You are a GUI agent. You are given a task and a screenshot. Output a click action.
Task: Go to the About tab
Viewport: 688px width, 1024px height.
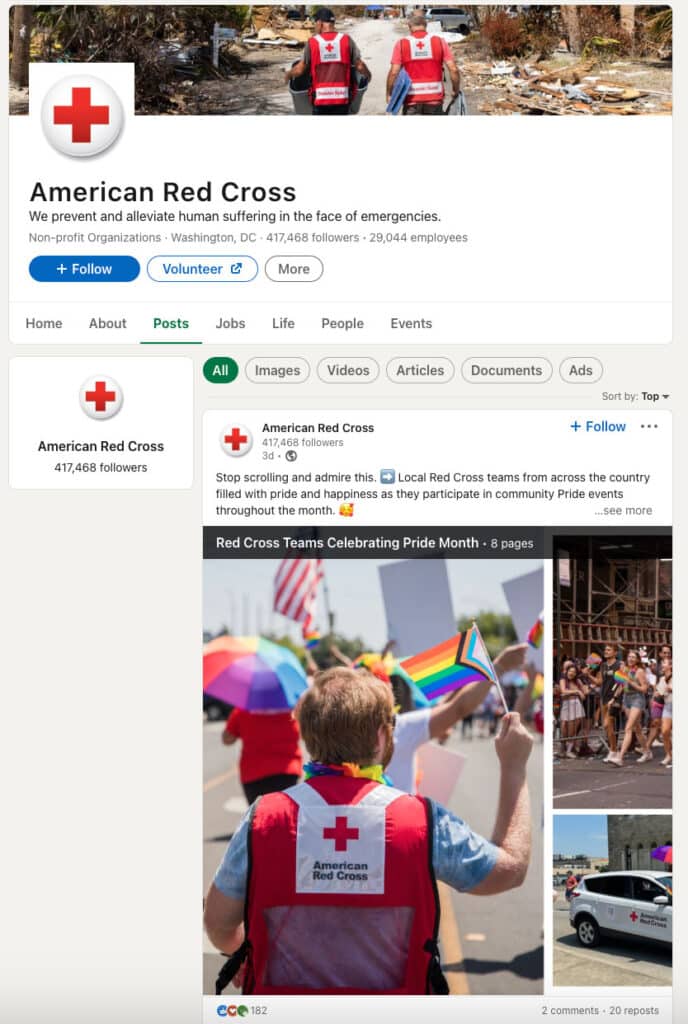108,323
